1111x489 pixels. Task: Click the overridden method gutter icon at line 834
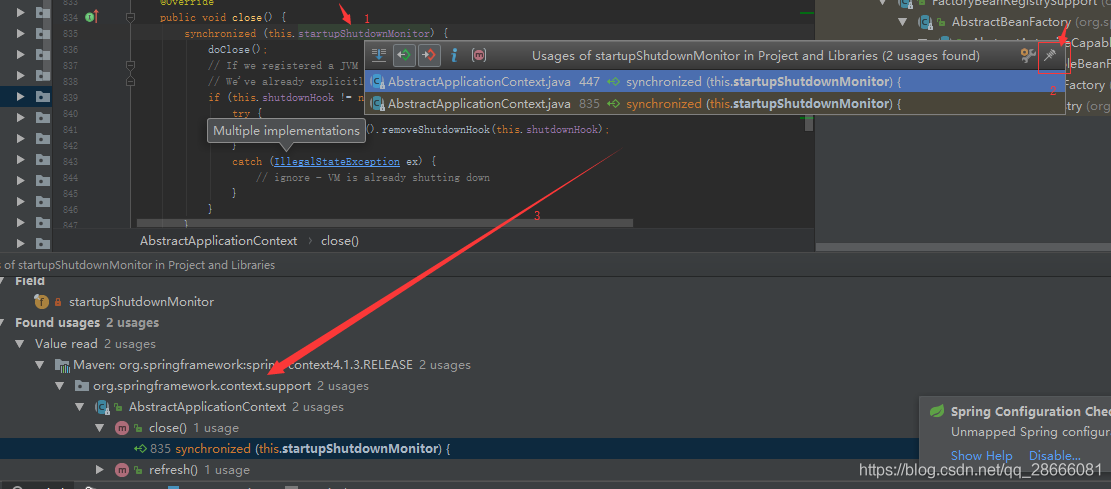click(x=91, y=17)
